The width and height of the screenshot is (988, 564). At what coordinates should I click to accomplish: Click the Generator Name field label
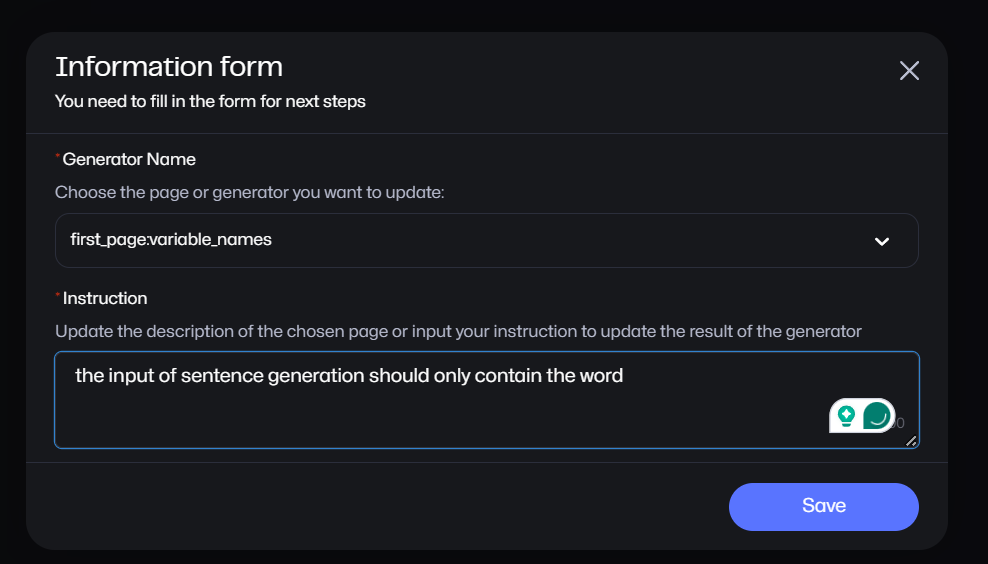[129, 159]
